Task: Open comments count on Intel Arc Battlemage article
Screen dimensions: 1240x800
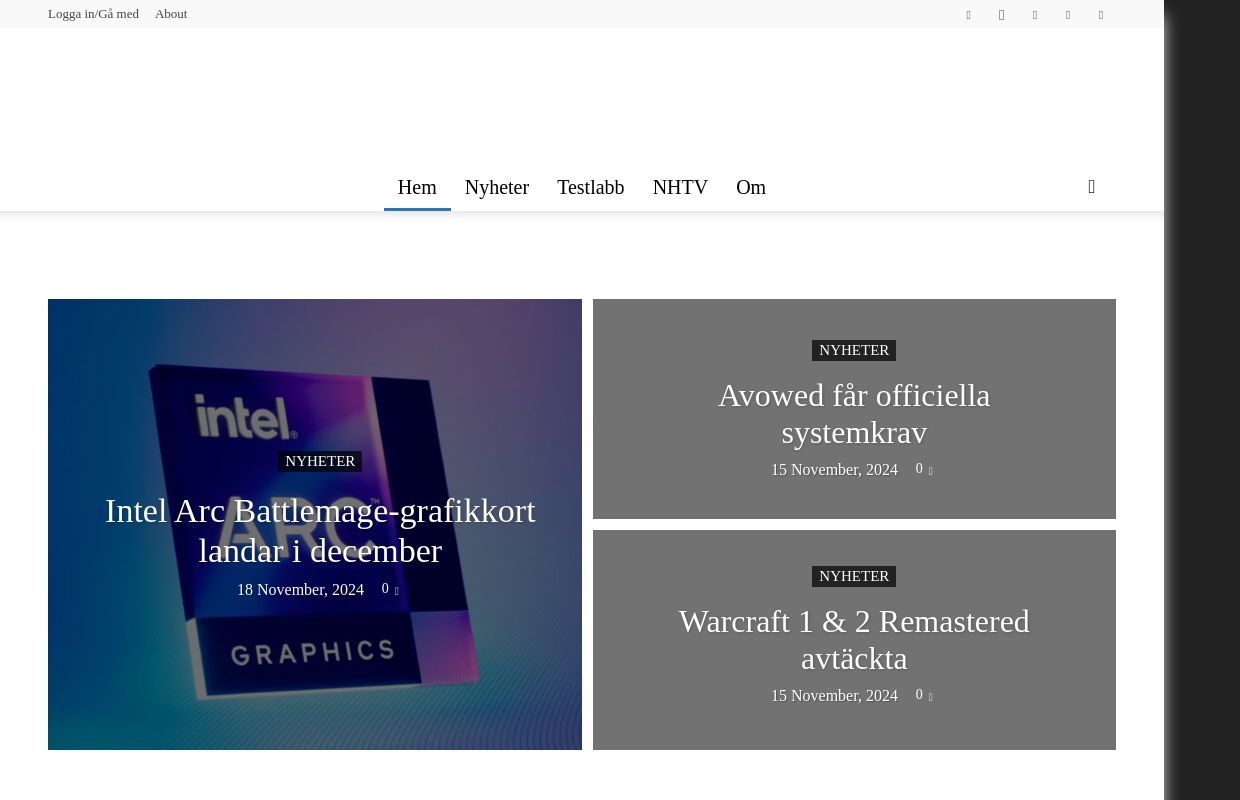Action: (x=390, y=589)
